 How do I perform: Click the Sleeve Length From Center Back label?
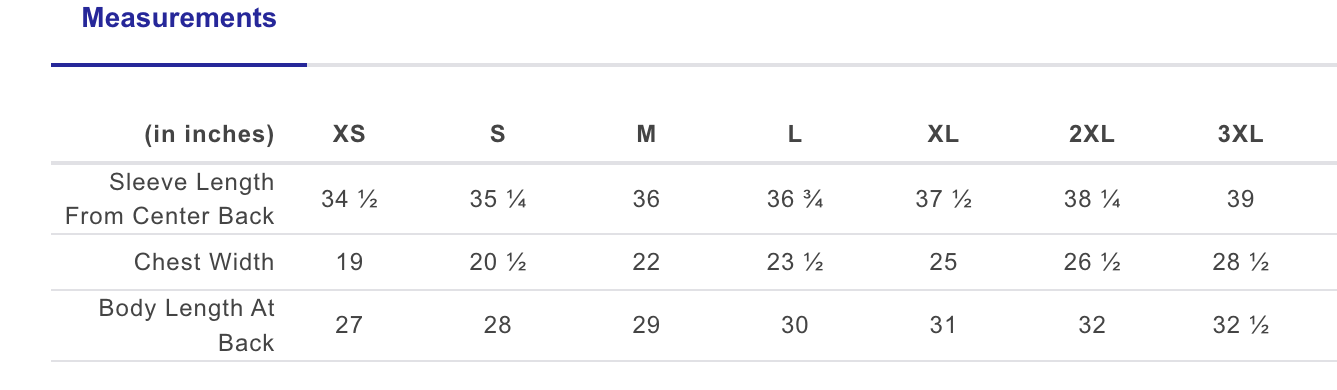(x=170, y=199)
